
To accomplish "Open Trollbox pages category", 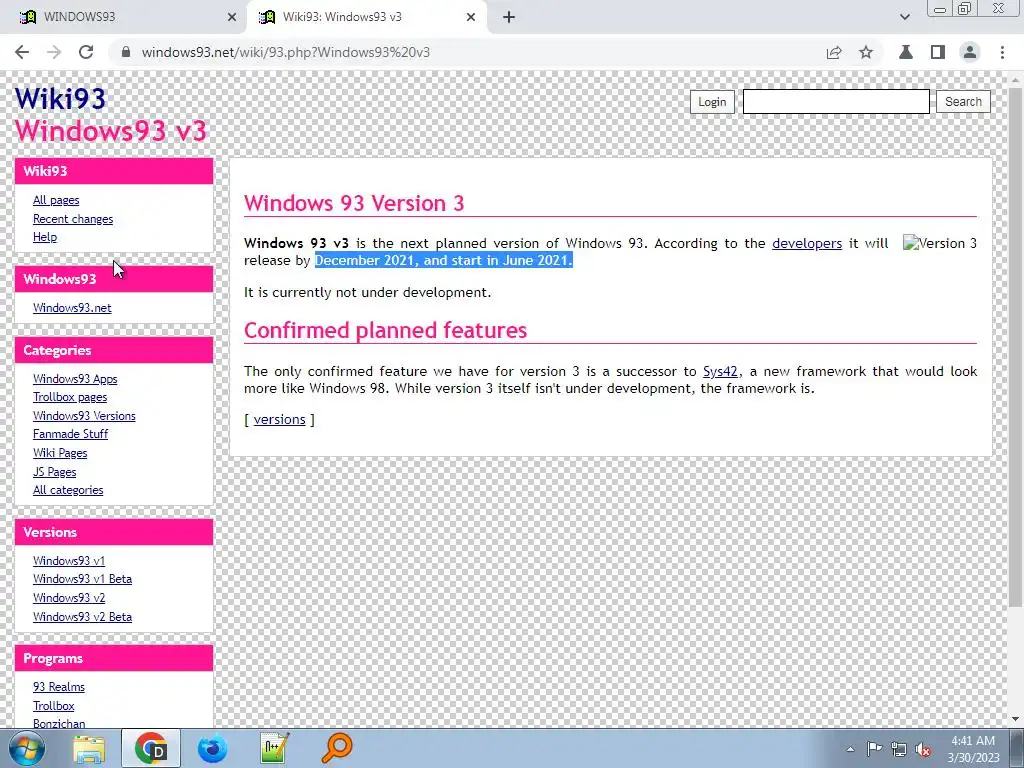I will click(x=70, y=397).
